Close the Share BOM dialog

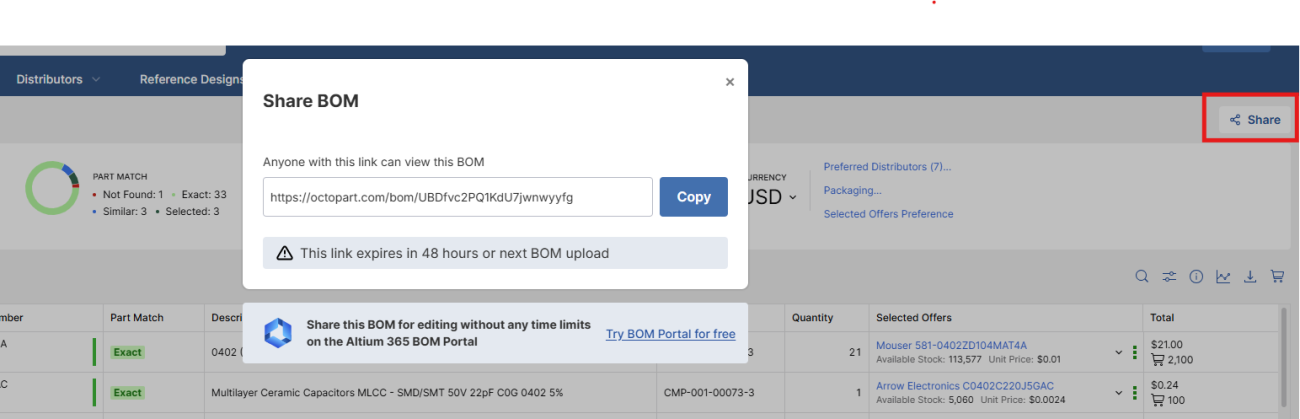(x=730, y=82)
